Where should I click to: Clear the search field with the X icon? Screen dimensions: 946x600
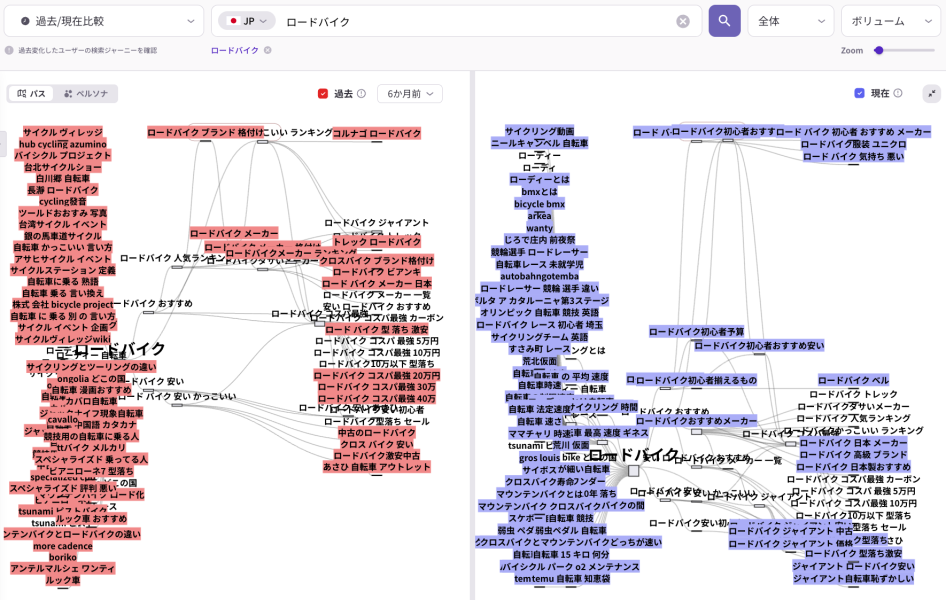683,21
